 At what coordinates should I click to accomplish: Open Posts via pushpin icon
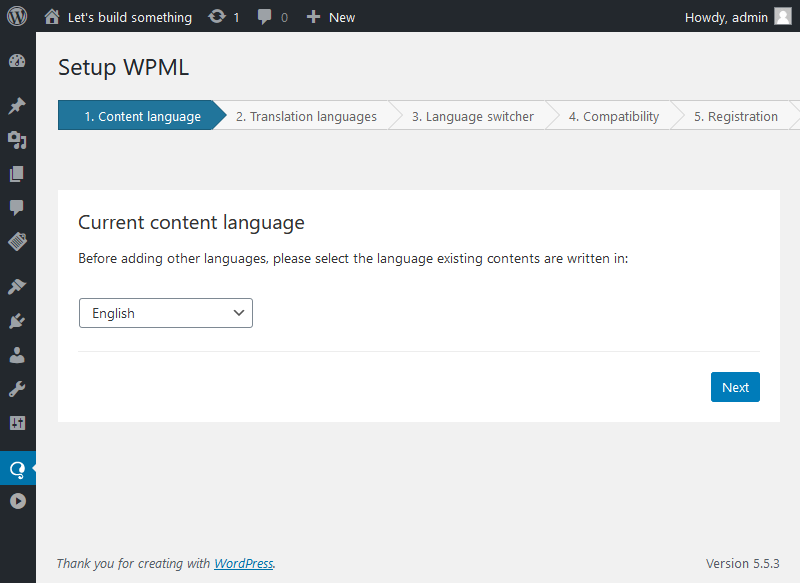(x=17, y=106)
